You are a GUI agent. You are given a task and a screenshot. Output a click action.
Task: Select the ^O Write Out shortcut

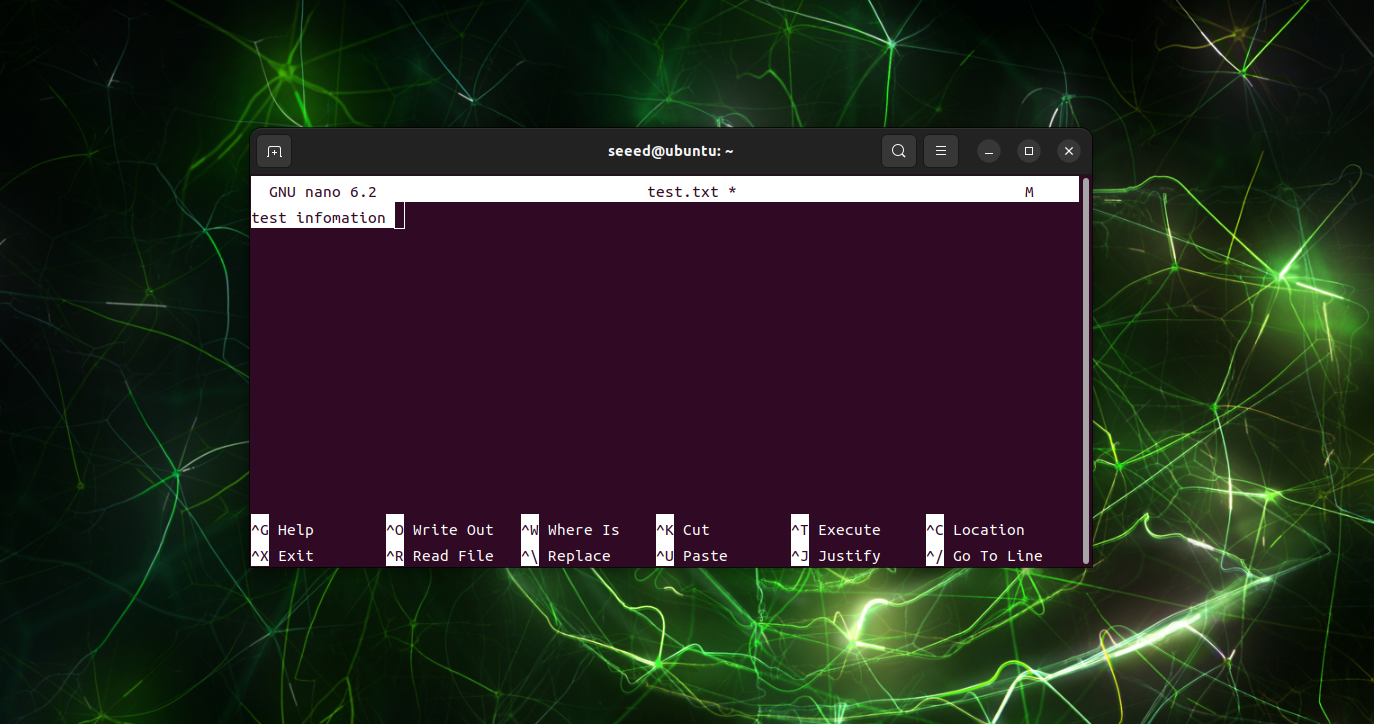(440, 530)
